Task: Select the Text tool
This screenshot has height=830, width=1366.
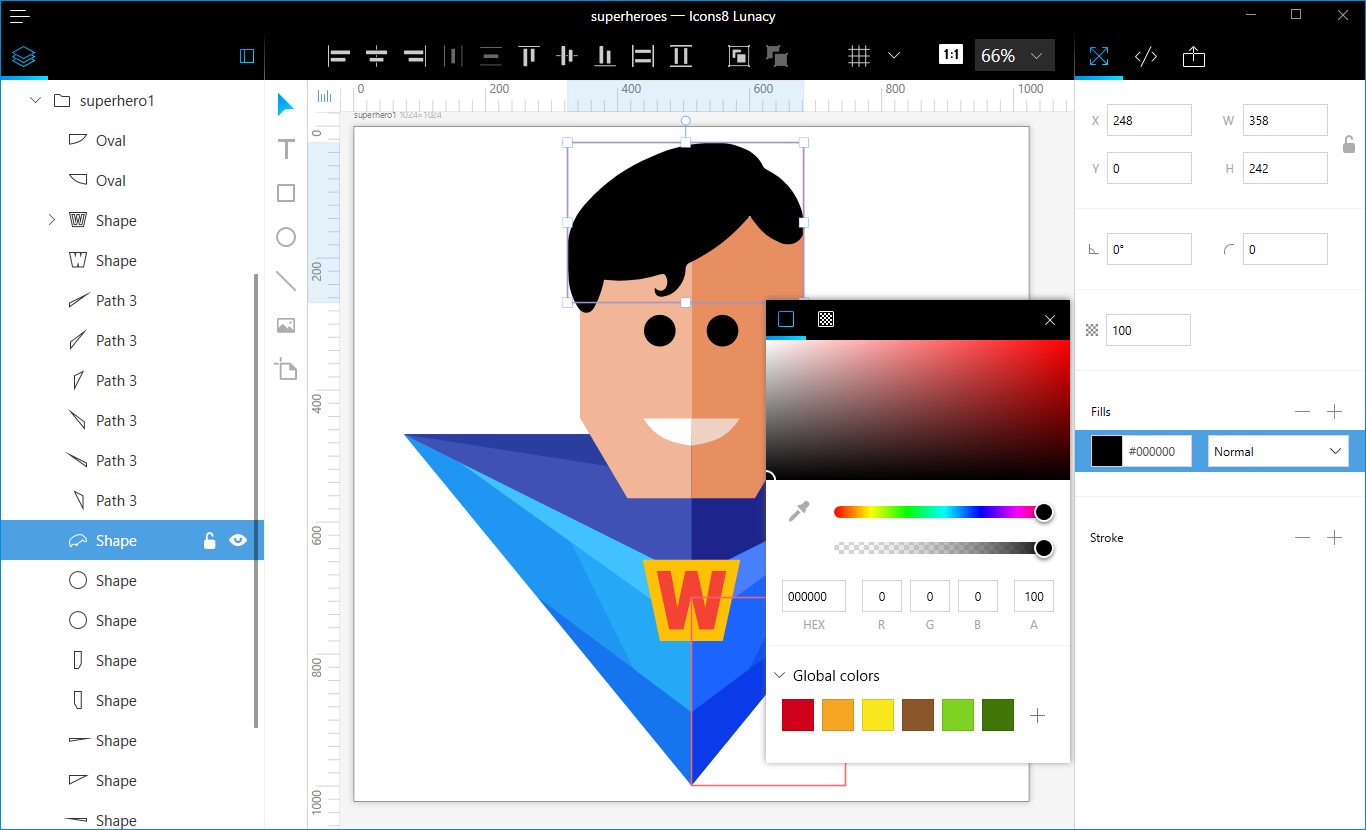Action: [286, 149]
